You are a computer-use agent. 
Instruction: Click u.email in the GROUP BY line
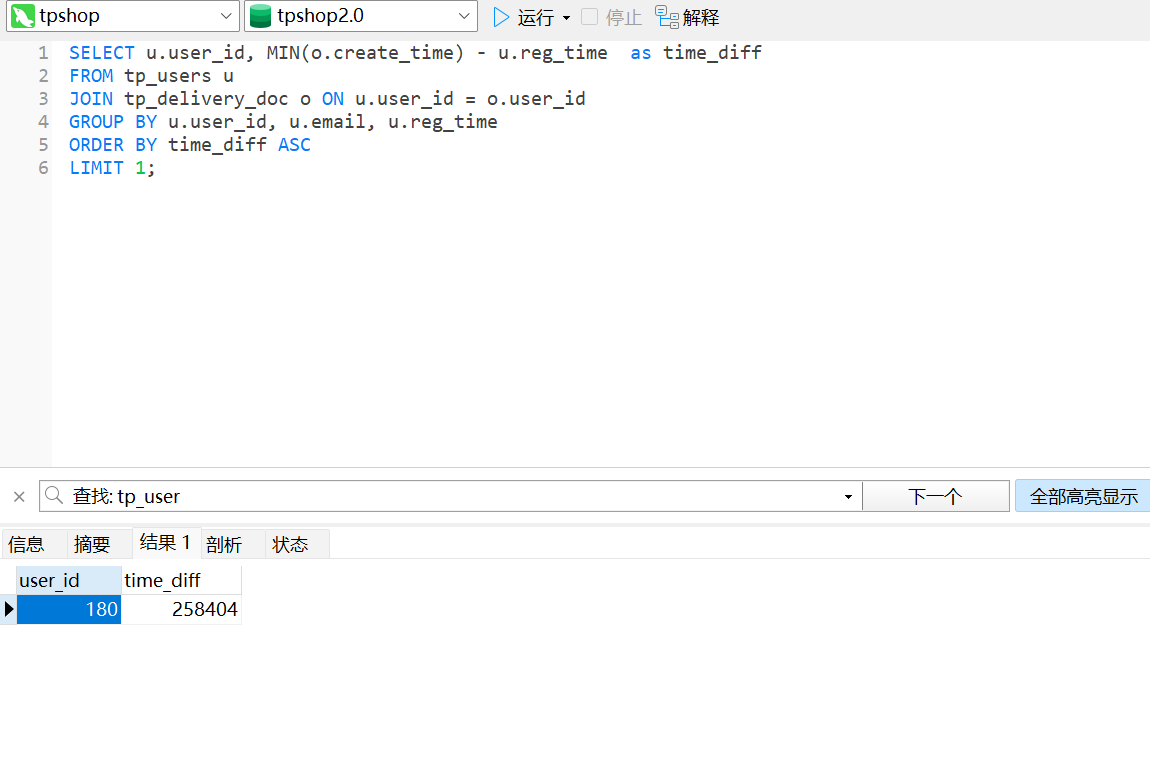327,122
